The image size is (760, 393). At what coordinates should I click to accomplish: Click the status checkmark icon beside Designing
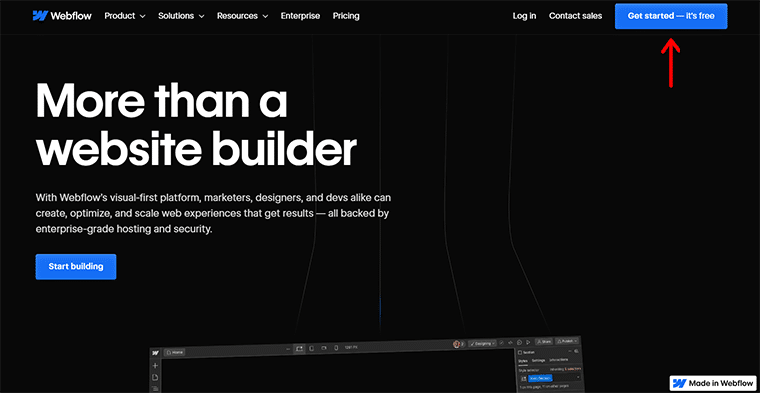point(502,343)
